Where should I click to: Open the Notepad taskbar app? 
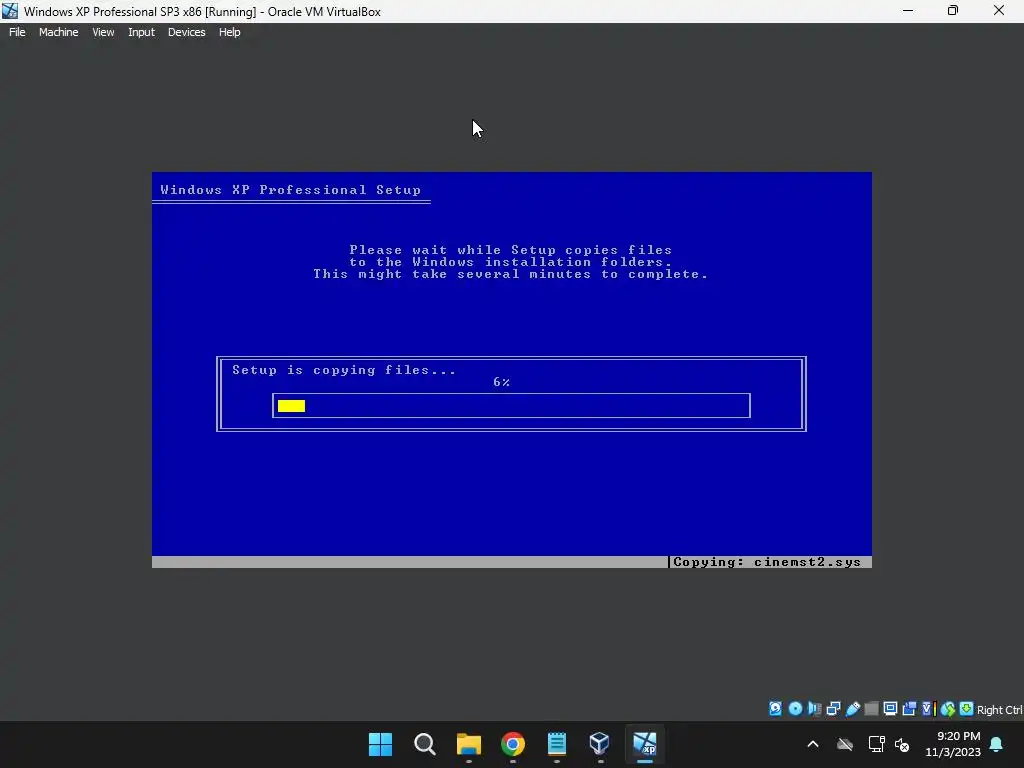[x=556, y=744]
